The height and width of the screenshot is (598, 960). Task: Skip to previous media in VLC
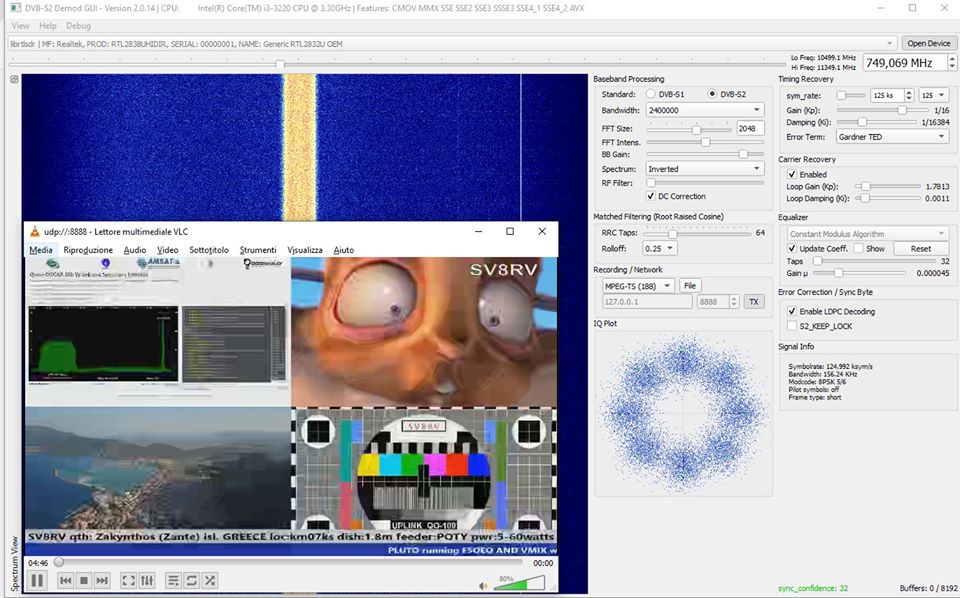point(66,580)
